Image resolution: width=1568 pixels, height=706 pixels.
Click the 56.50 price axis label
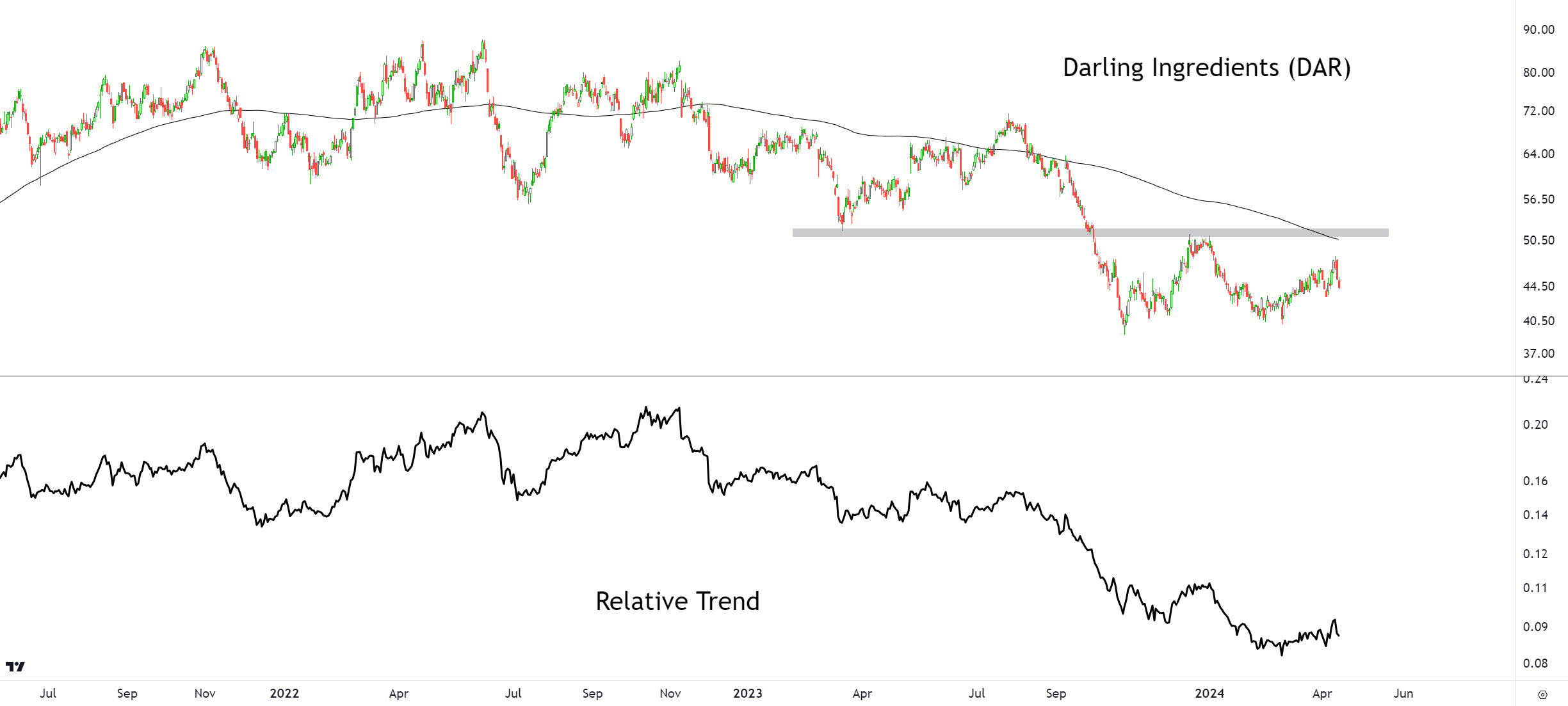(x=1539, y=199)
